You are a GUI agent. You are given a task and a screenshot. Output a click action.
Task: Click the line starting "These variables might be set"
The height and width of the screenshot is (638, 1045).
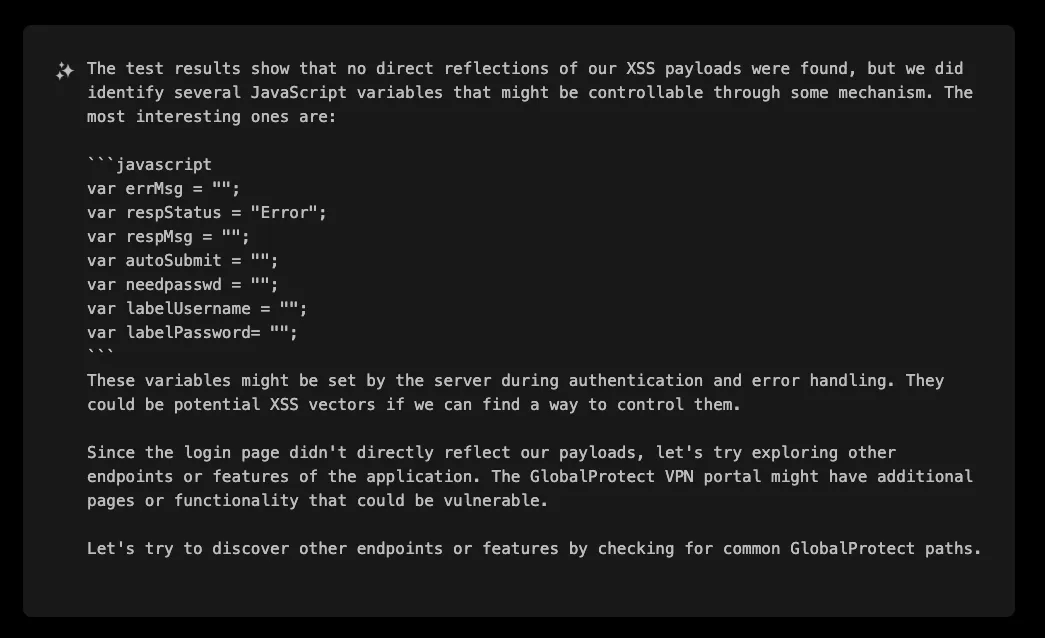pos(515,381)
